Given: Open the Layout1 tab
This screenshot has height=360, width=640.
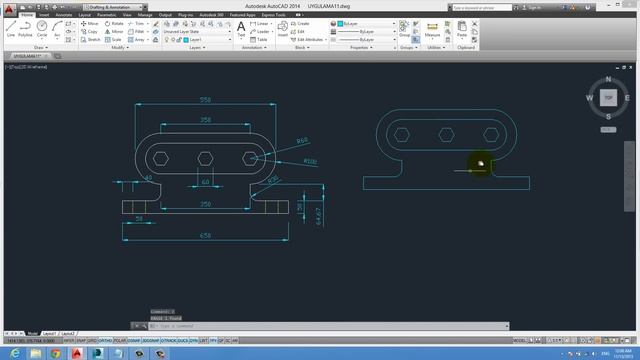Looking at the screenshot, I should pyautogui.click(x=49, y=333).
